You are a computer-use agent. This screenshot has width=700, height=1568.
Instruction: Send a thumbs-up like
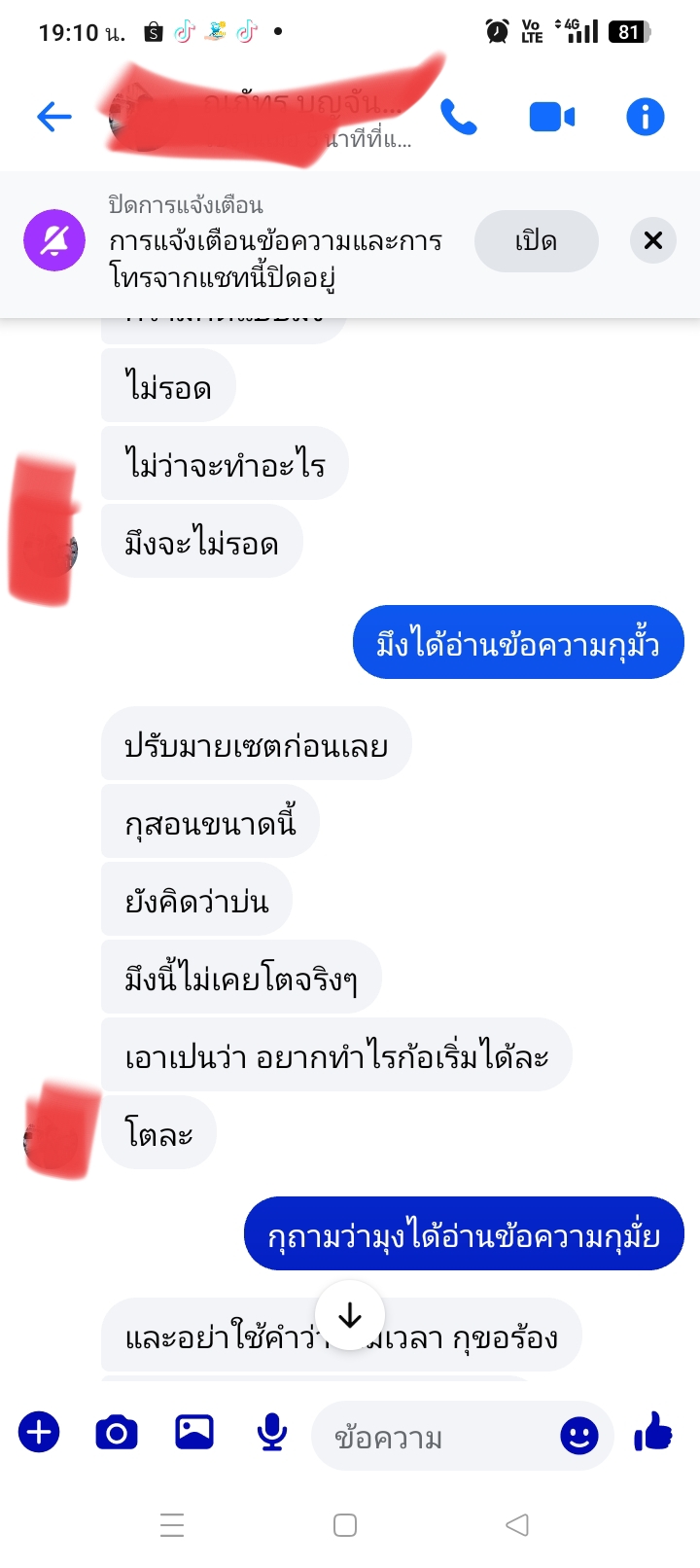pos(653,1432)
